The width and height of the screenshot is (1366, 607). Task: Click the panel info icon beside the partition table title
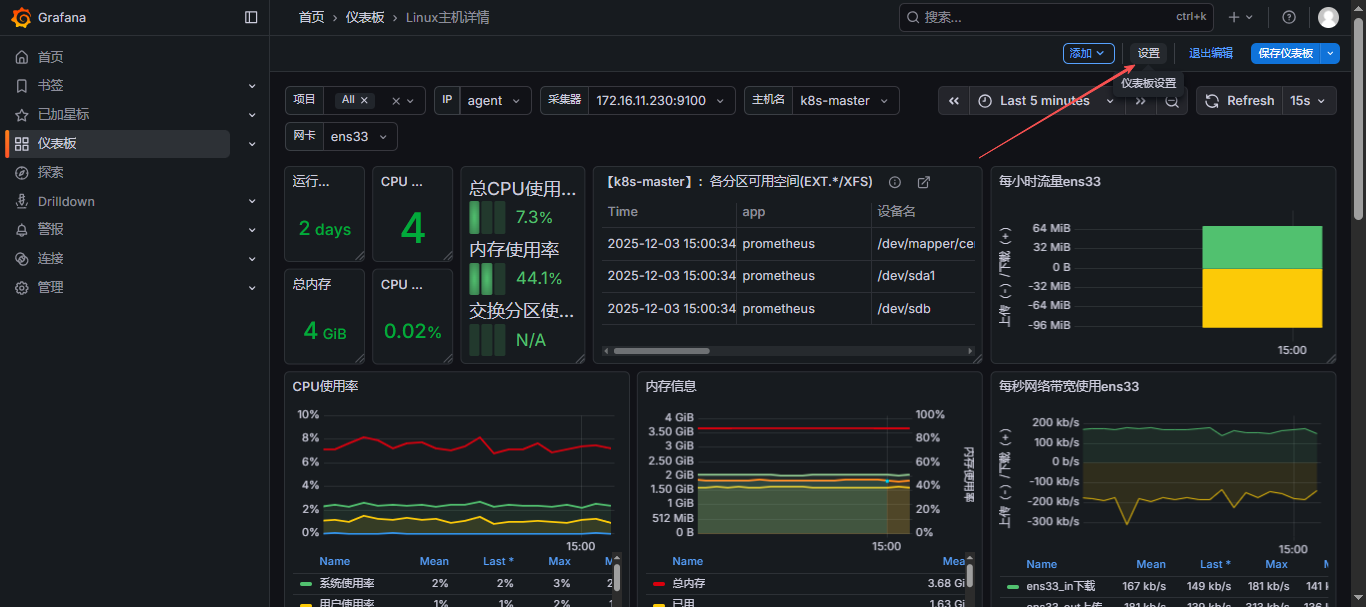pyautogui.click(x=895, y=182)
